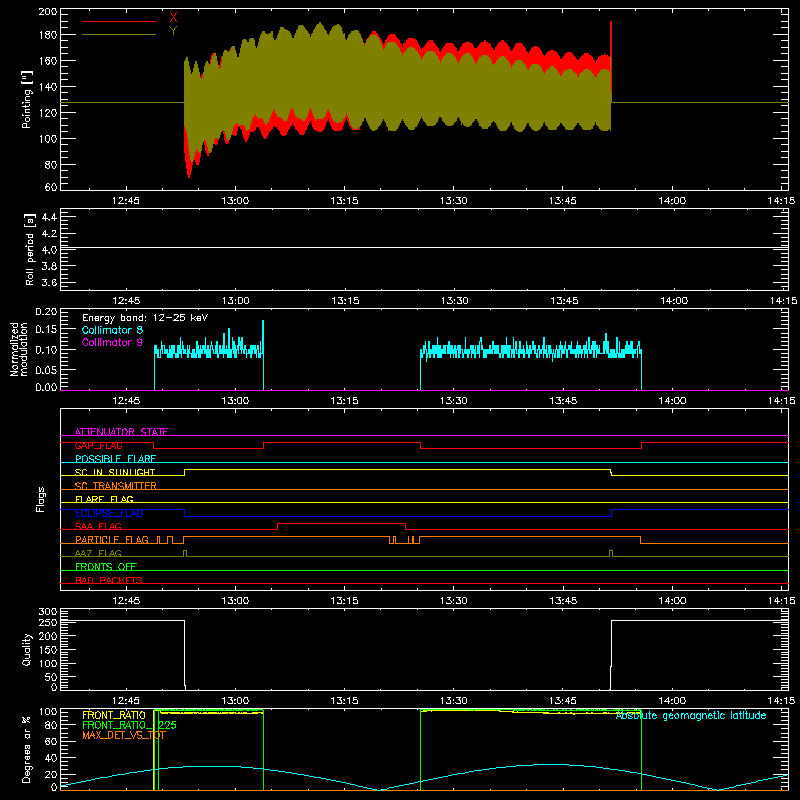The image size is (800, 800).
Task: Select the SC_IN_SUNLIGHT label
Action: tap(115, 472)
